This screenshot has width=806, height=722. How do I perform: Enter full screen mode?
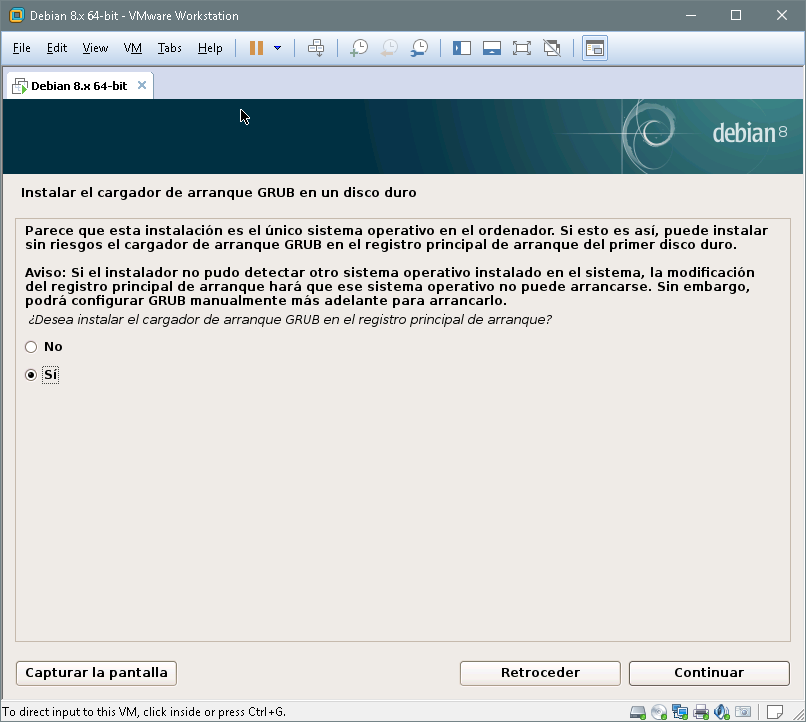point(521,48)
